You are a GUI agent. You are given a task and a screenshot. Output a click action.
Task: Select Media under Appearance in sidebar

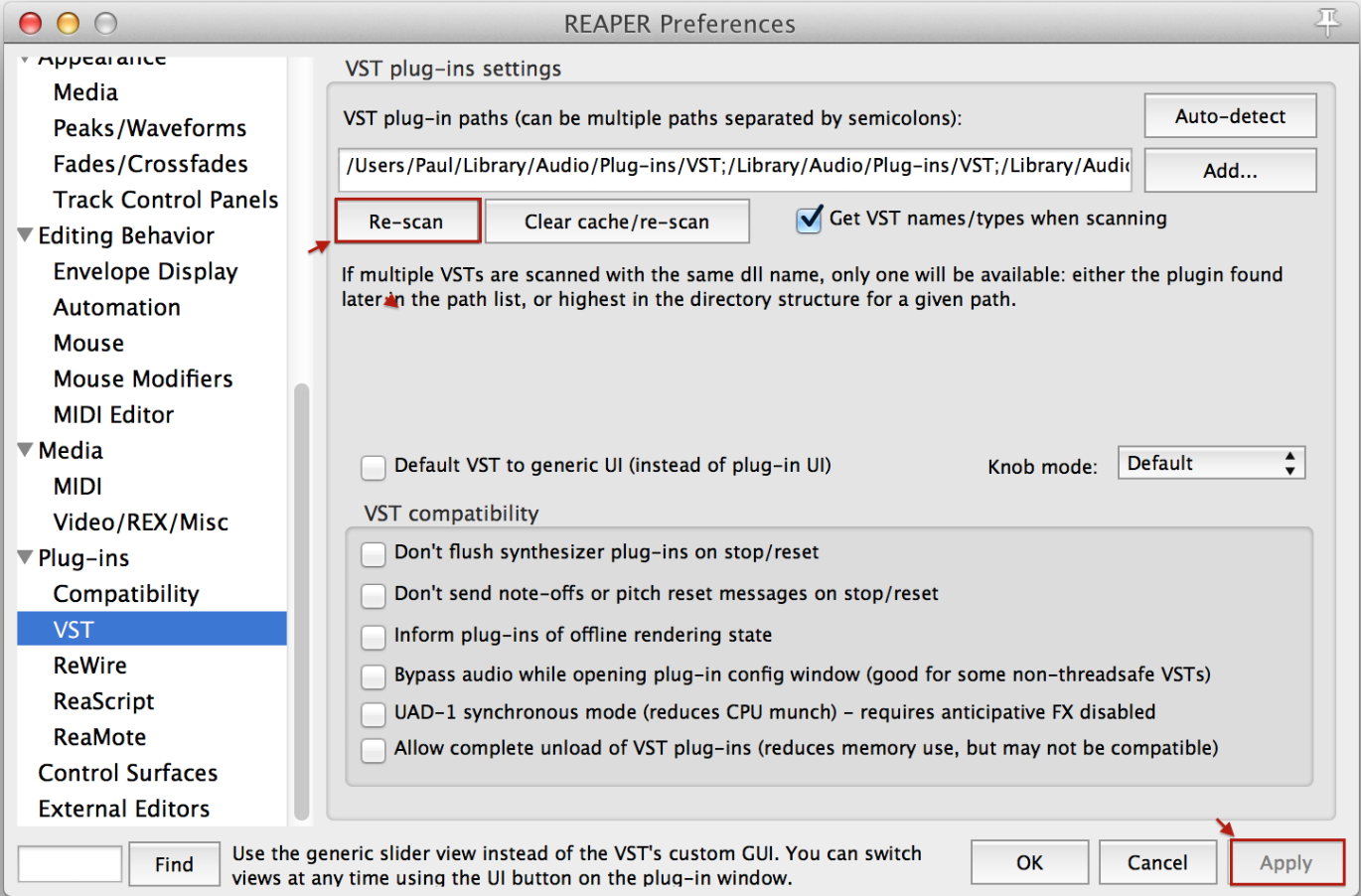tap(85, 92)
